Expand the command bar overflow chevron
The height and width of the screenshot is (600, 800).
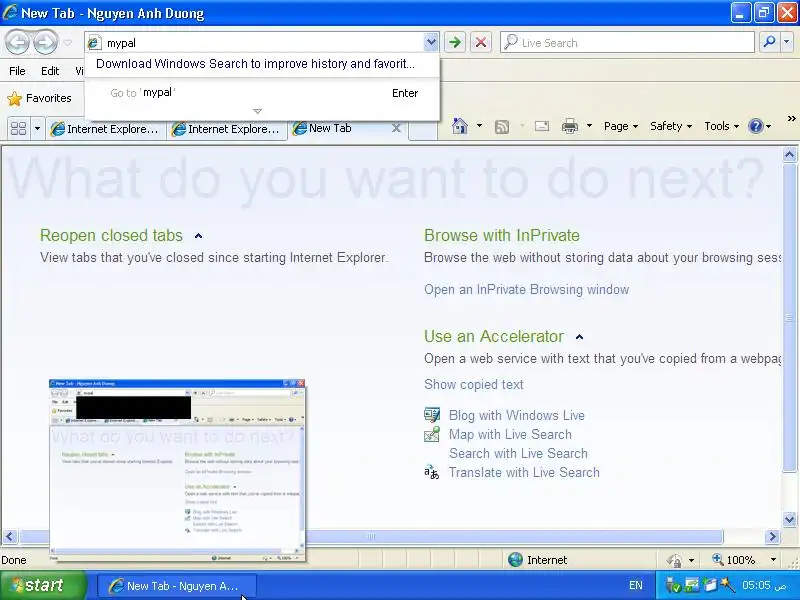point(791,119)
